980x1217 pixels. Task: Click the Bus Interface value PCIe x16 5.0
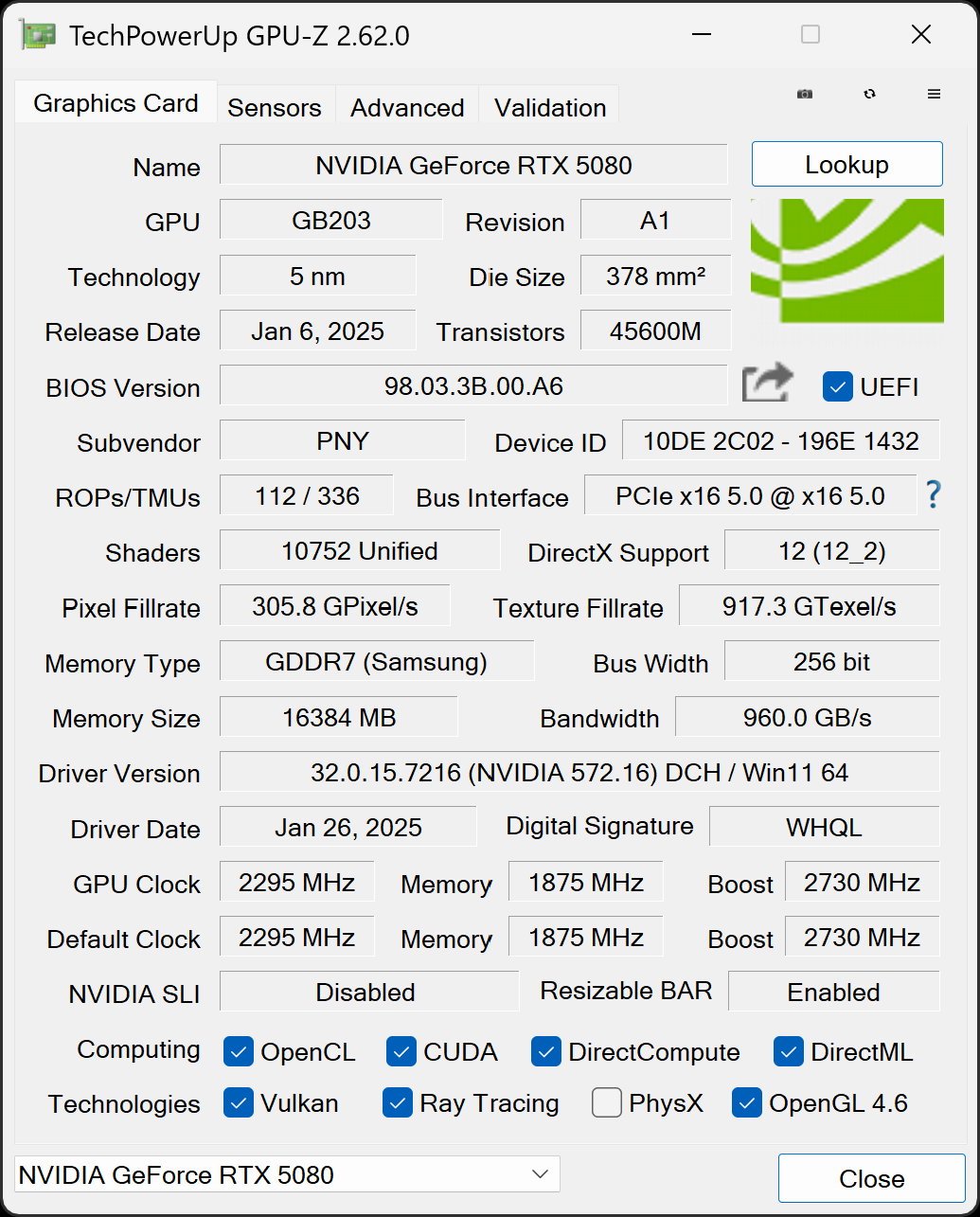click(751, 495)
